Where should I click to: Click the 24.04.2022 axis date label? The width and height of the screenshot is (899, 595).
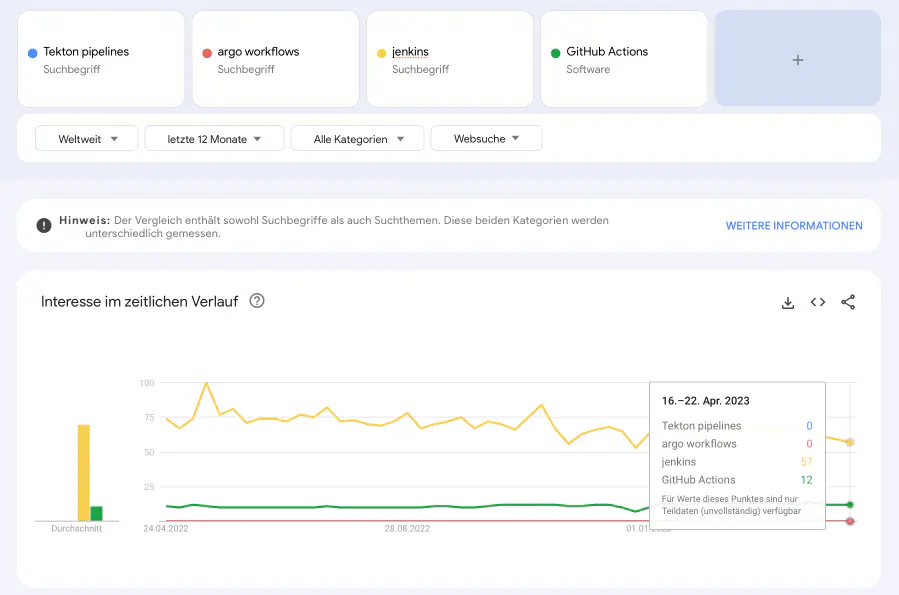tap(166, 529)
